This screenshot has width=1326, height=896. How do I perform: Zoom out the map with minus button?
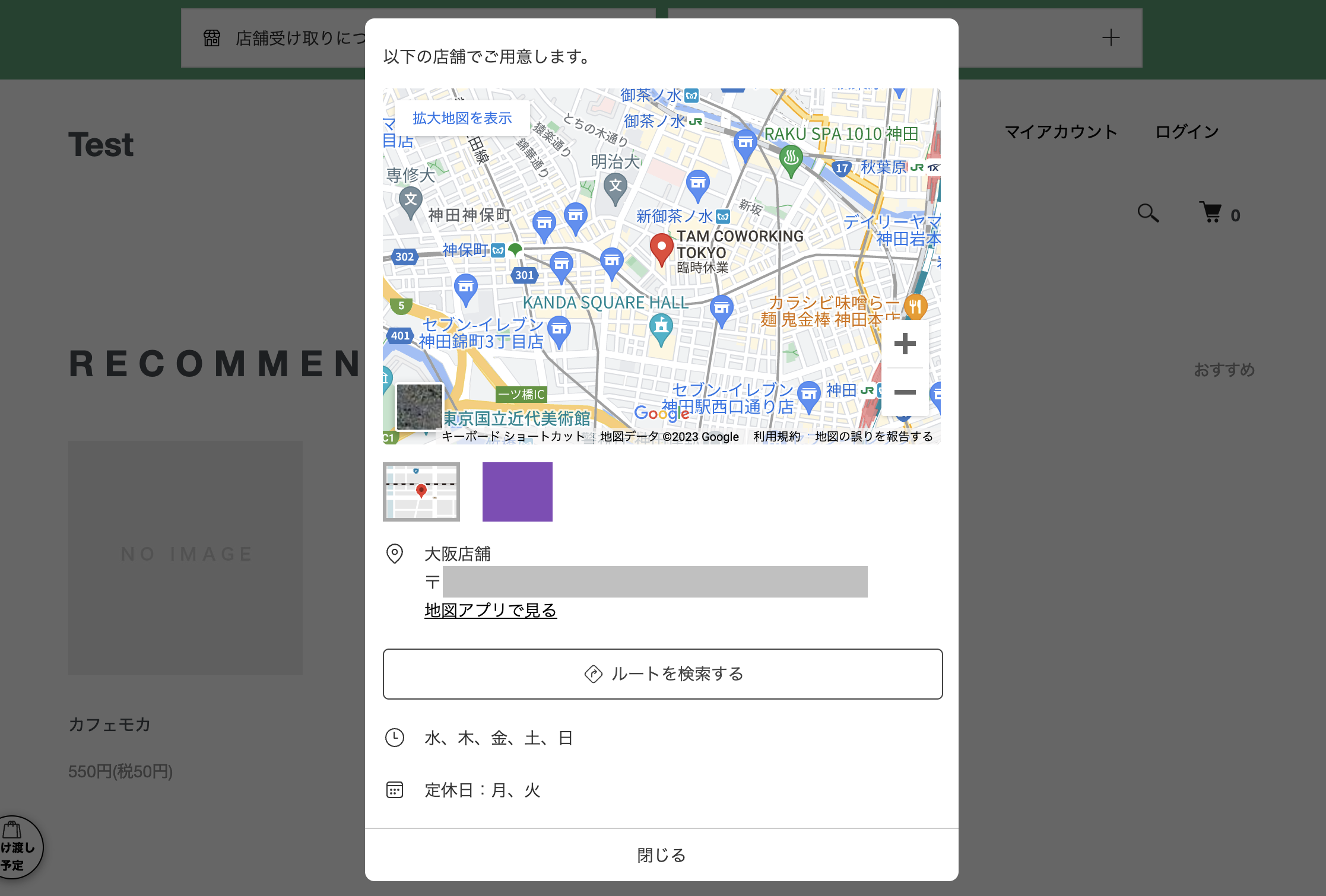pos(905,392)
